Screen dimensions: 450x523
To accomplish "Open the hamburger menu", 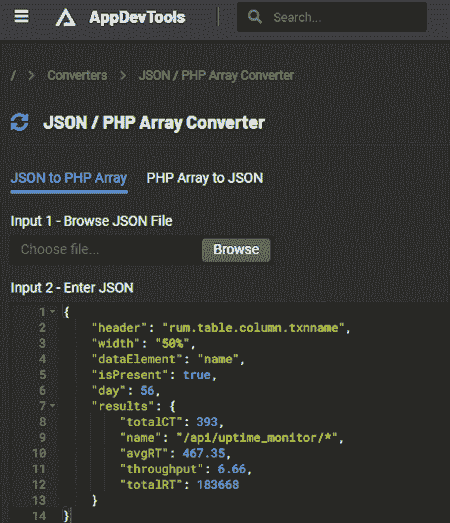I will [x=22, y=16].
